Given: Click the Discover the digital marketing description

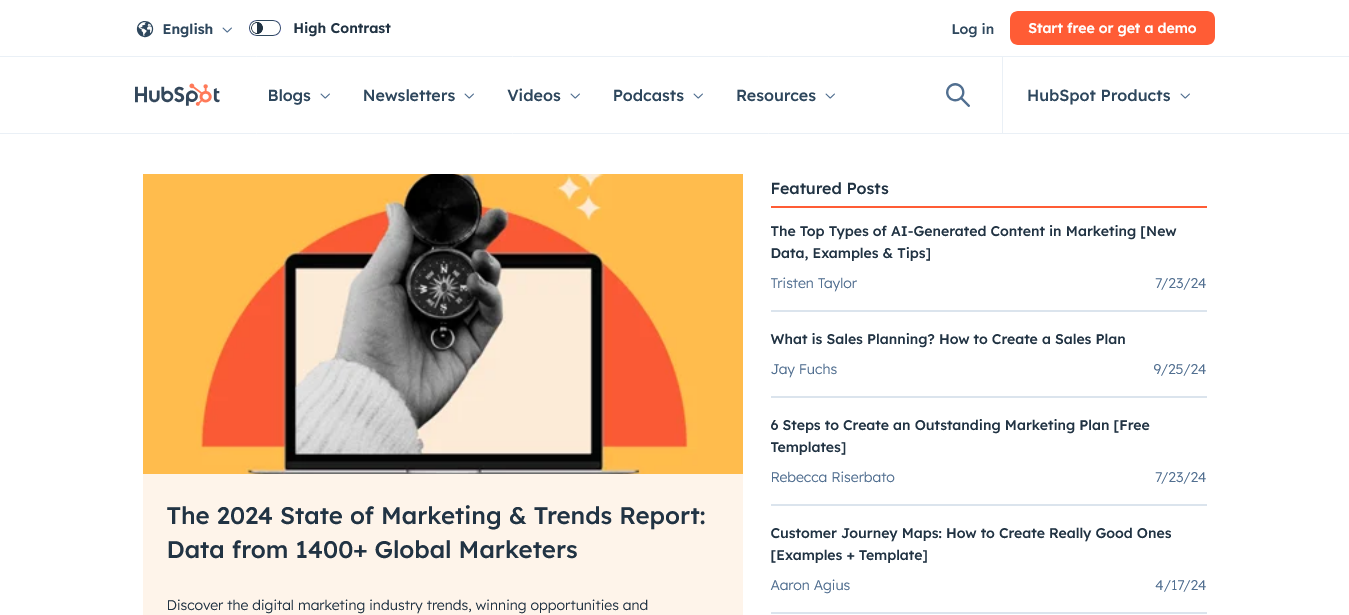Looking at the screenshot, I should 407,605.
